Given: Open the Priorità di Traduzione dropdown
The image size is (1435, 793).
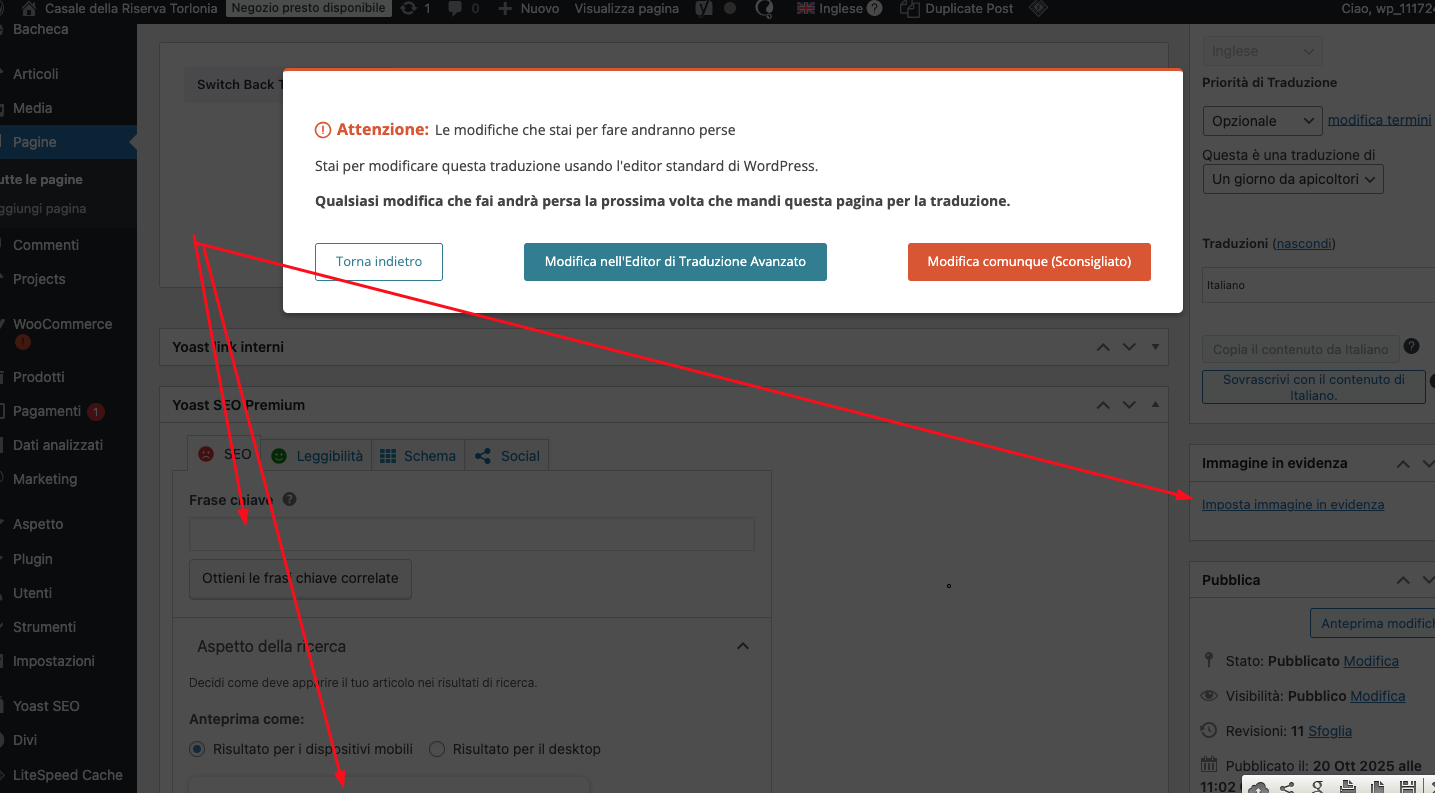Looking at the screenshot, I should [x=1262, y=121].
